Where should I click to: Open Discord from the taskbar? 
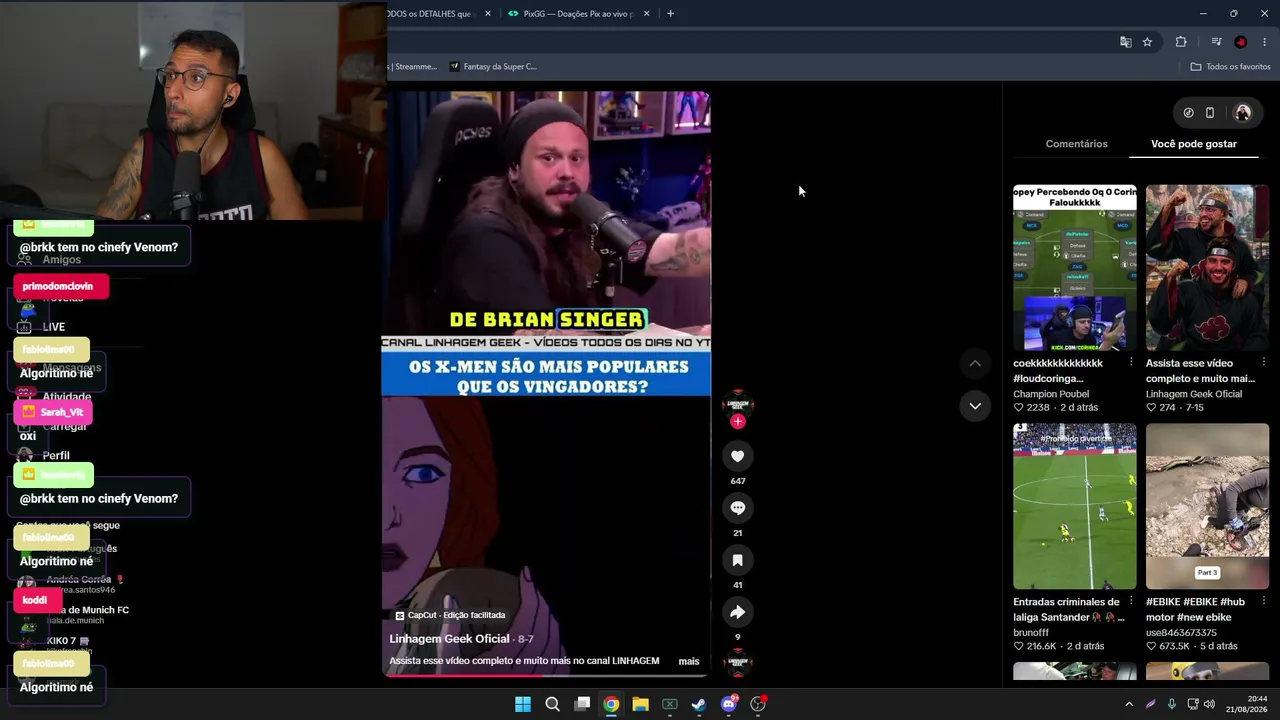point(729,704)
